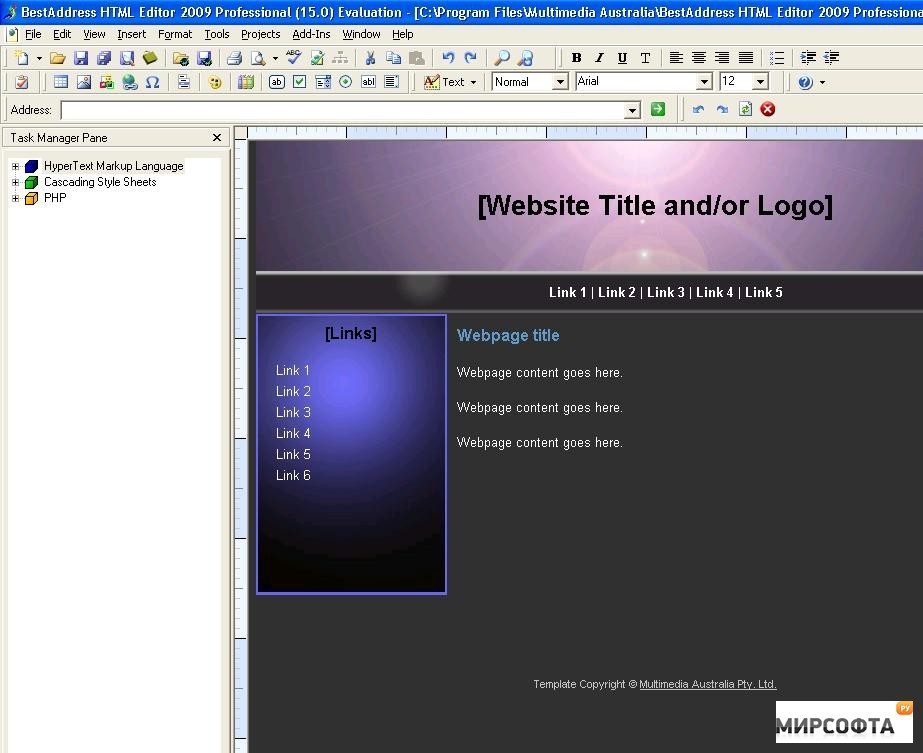Expand the PHP tree node

point(15,198)
